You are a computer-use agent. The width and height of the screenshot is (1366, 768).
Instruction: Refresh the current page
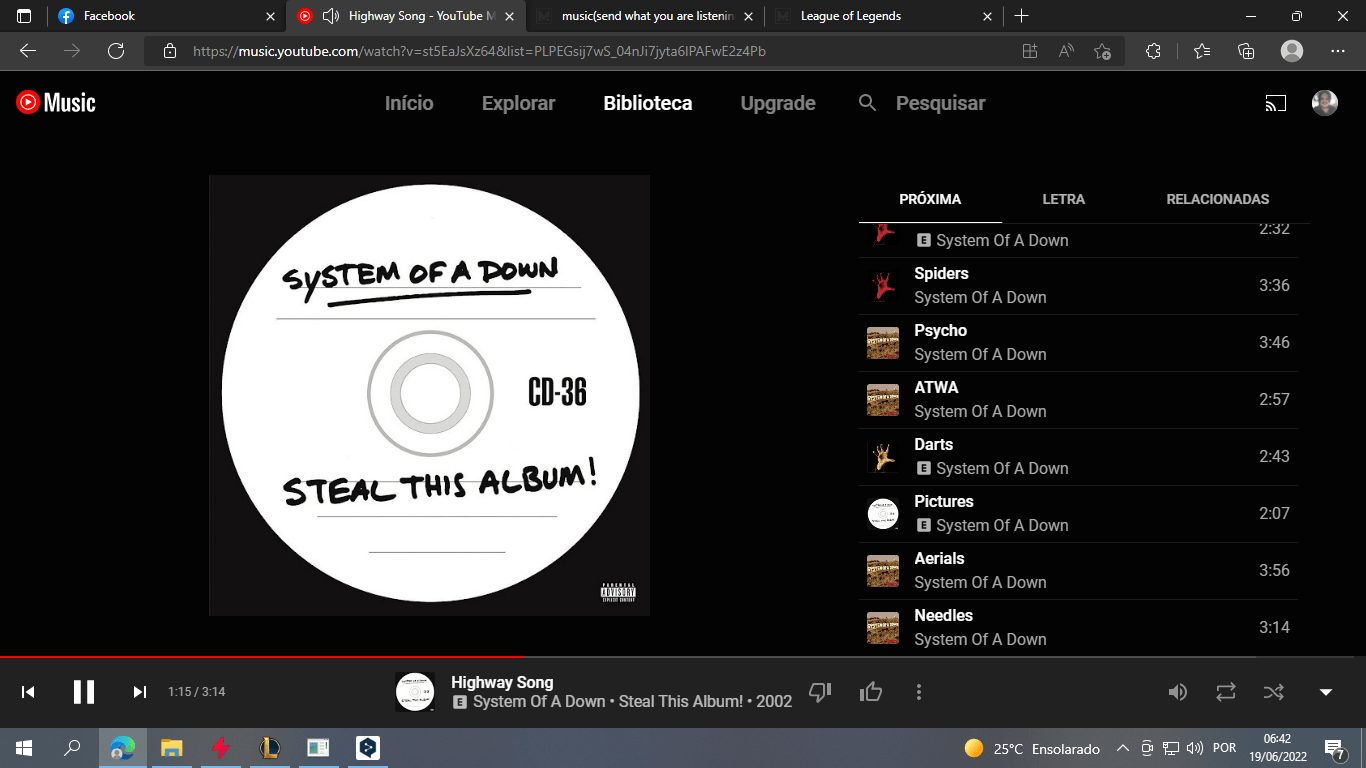point(116,51)
